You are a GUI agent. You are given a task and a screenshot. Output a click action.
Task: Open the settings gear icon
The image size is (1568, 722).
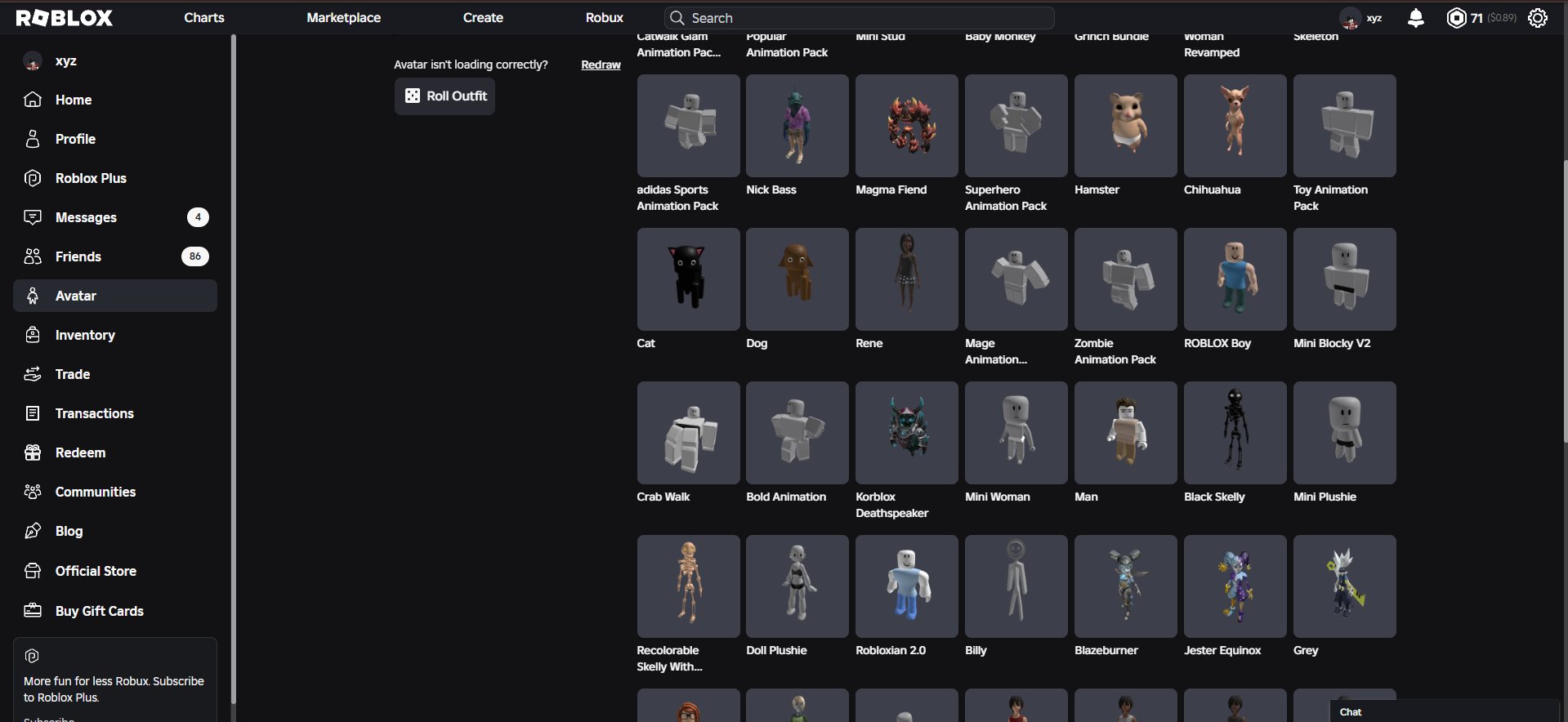click(x=1538, y=18)
